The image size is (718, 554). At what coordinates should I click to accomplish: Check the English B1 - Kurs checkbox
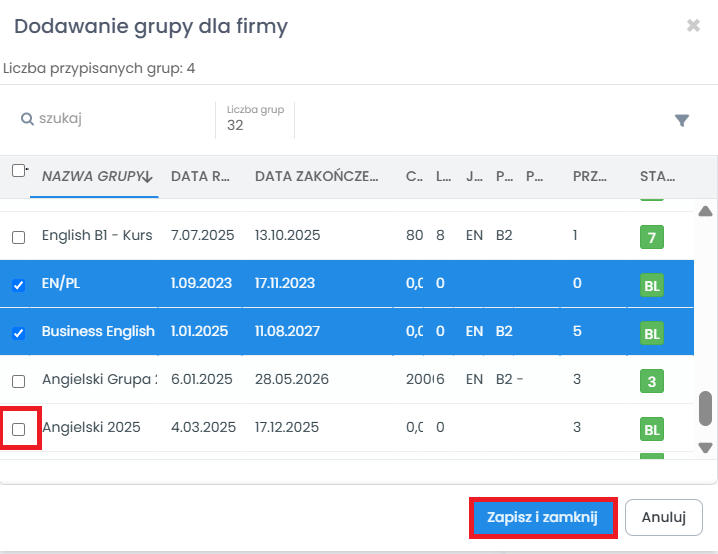(x=19, y=238)
